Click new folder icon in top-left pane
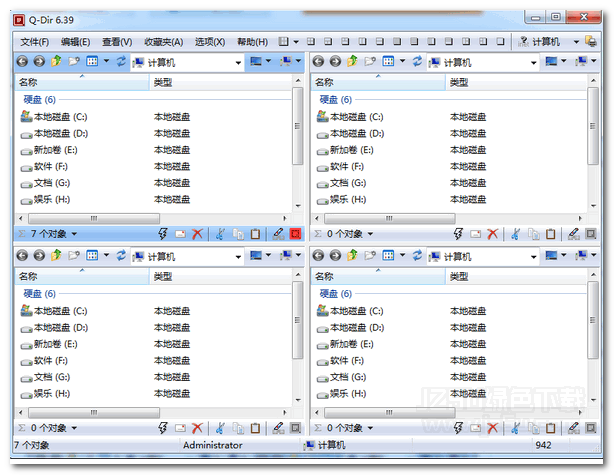This screenshot has height=475, width=614. click(74, 61)
